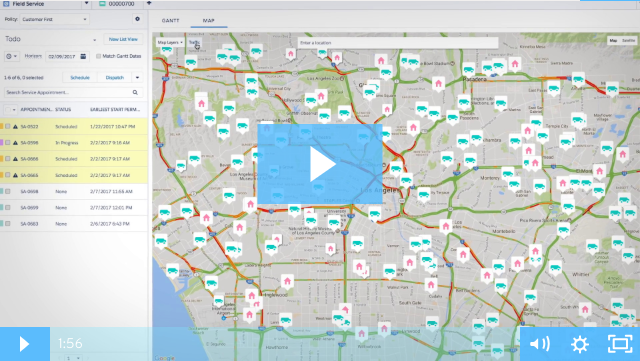Expand dropdown arrow next to Dispatch
Screen dimensions: 640x361
137,78
